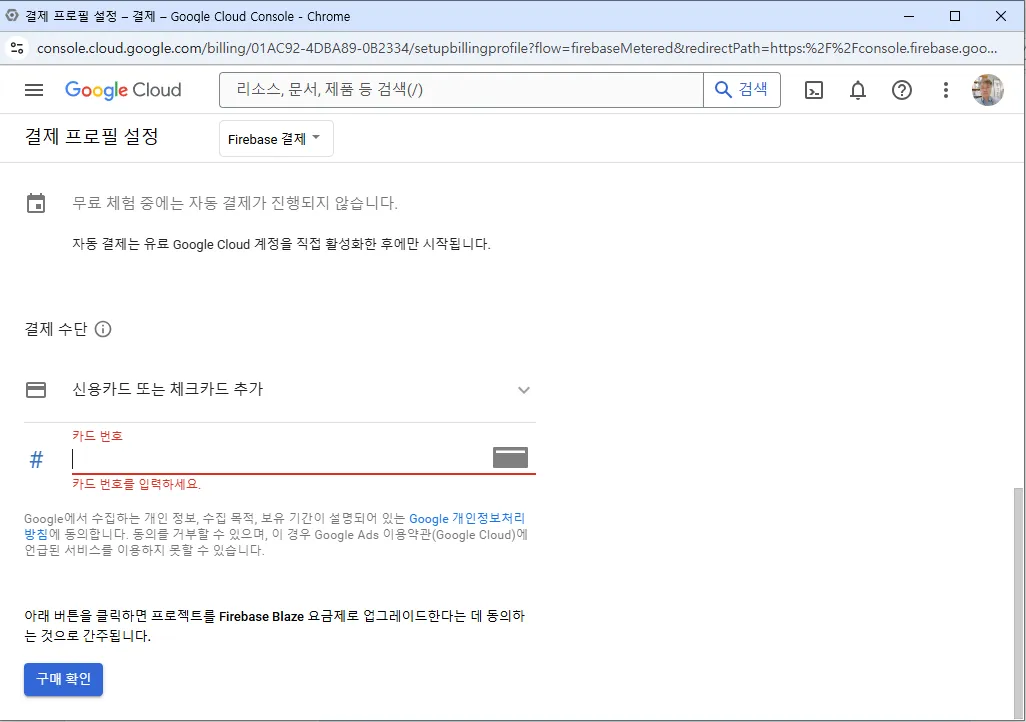Viewport: 1026px width, 722px height.
Task: Click the user account avatar
Action: [987, 90]
